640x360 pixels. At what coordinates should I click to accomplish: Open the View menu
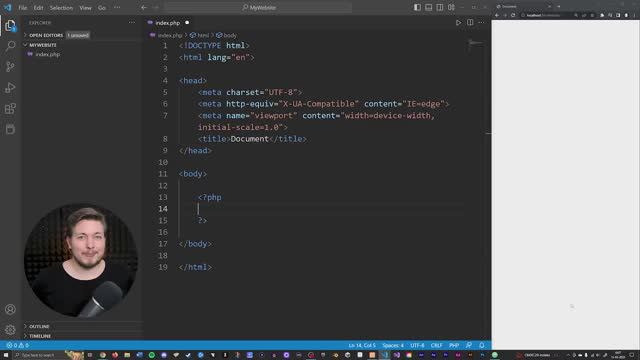85,7
